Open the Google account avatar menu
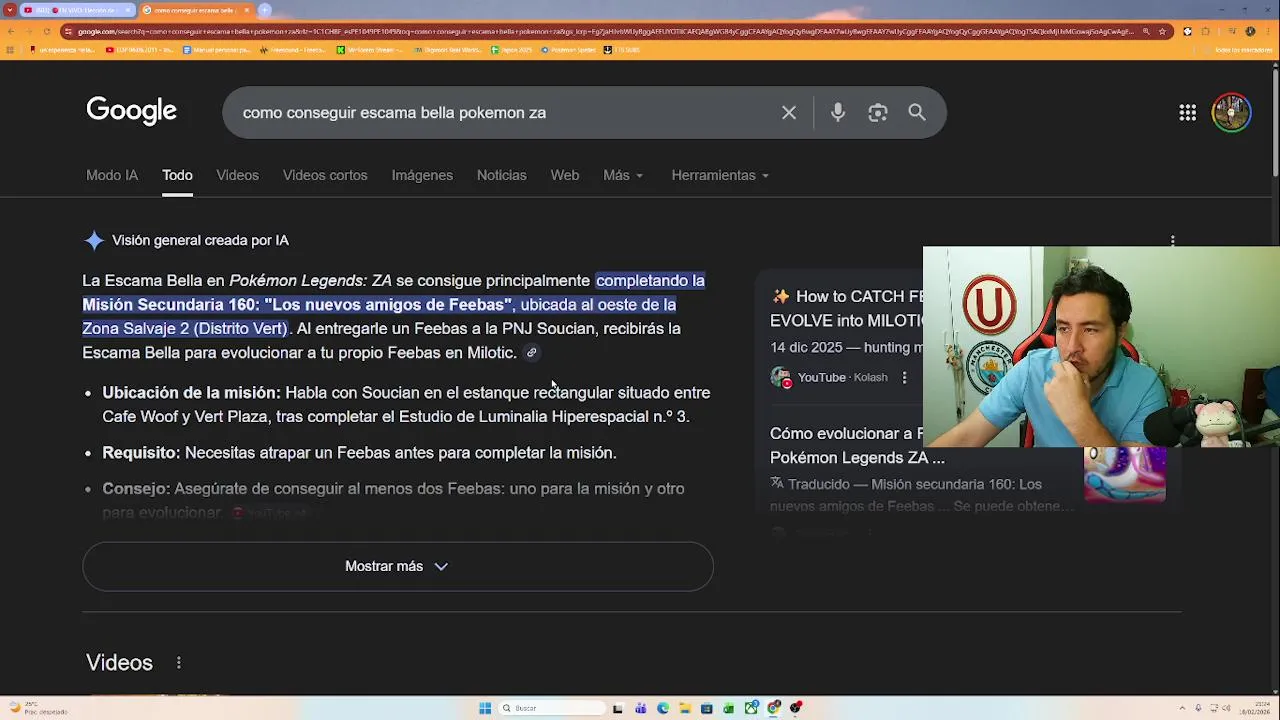1280x720 pixels. coord(1231,113)
